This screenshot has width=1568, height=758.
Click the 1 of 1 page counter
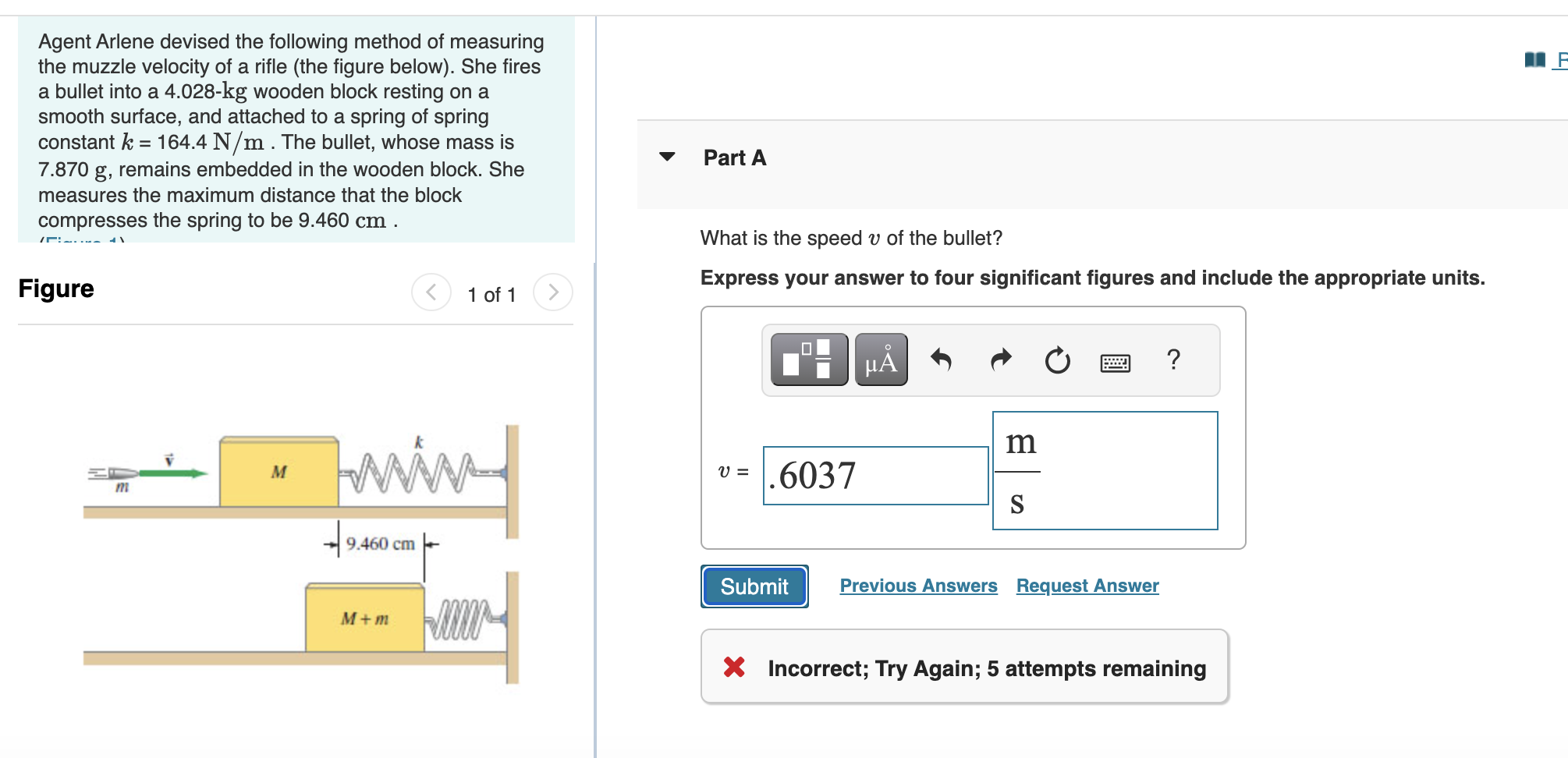491,294
